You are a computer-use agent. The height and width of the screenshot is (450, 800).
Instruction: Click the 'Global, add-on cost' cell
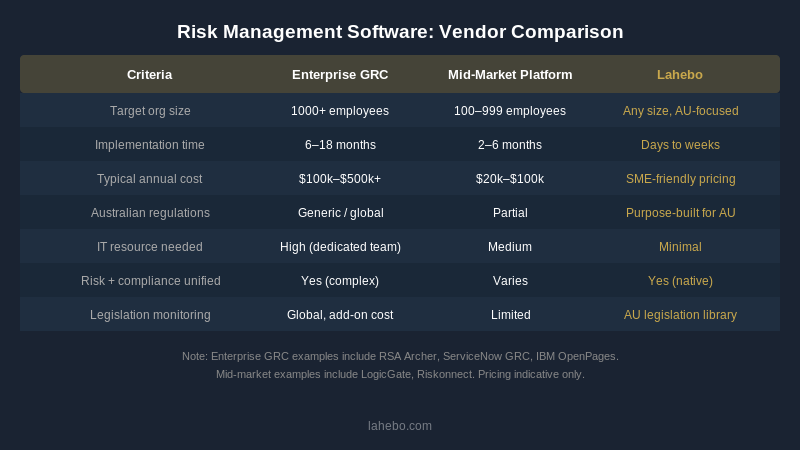pyautogui.click(x=340, y=315)
